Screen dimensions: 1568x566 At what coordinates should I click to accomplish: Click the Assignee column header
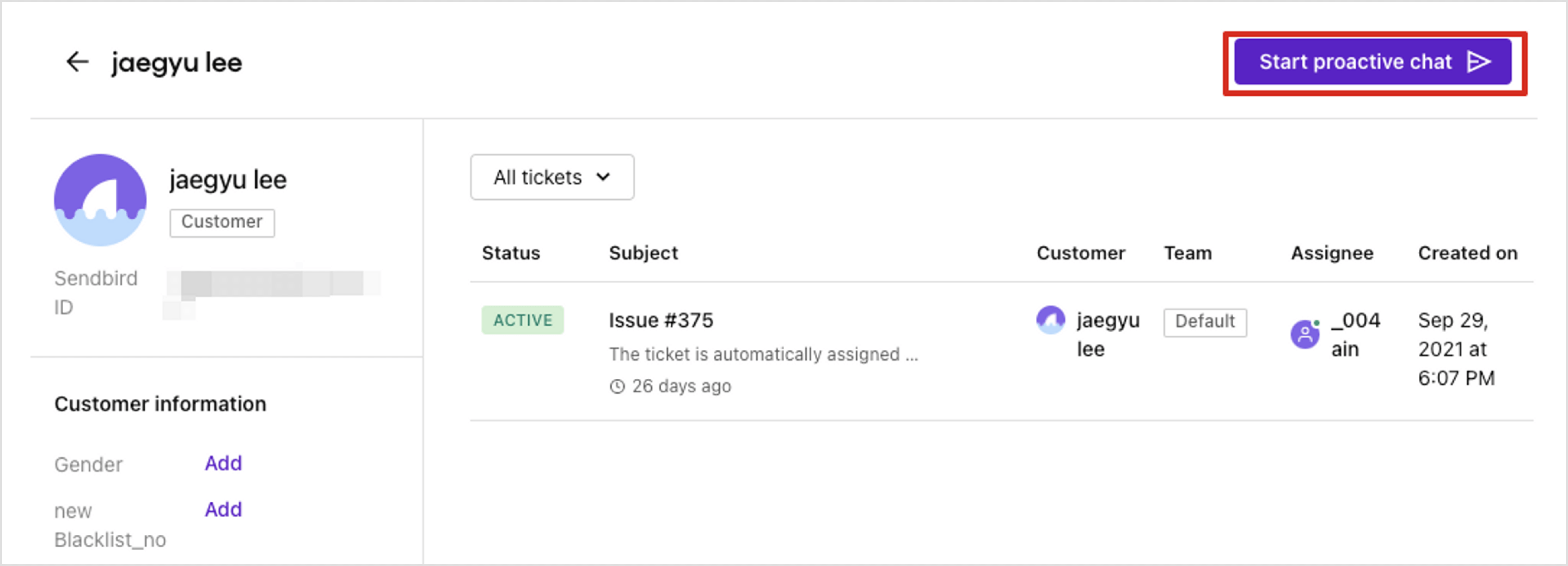(x=1332, y=253)
